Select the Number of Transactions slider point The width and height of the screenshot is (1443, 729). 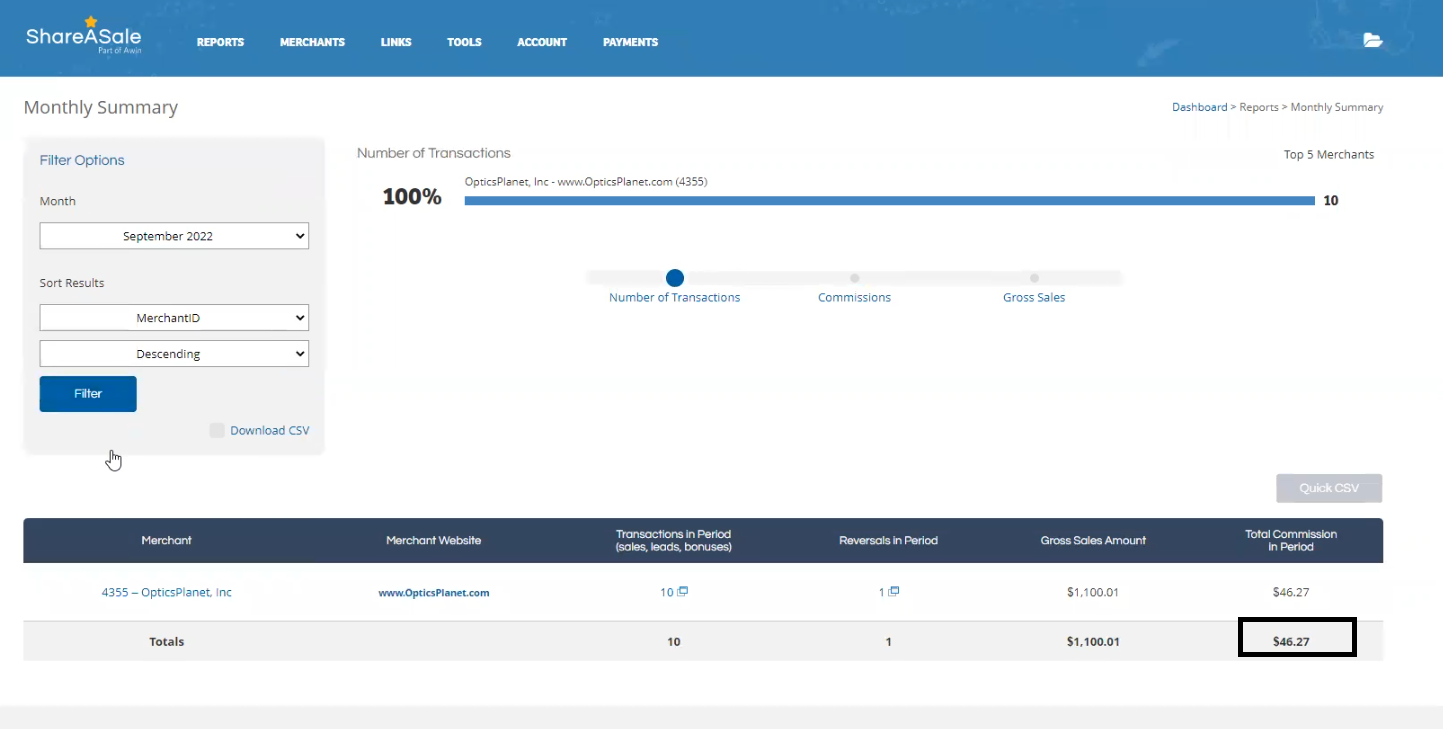point(675,278)
